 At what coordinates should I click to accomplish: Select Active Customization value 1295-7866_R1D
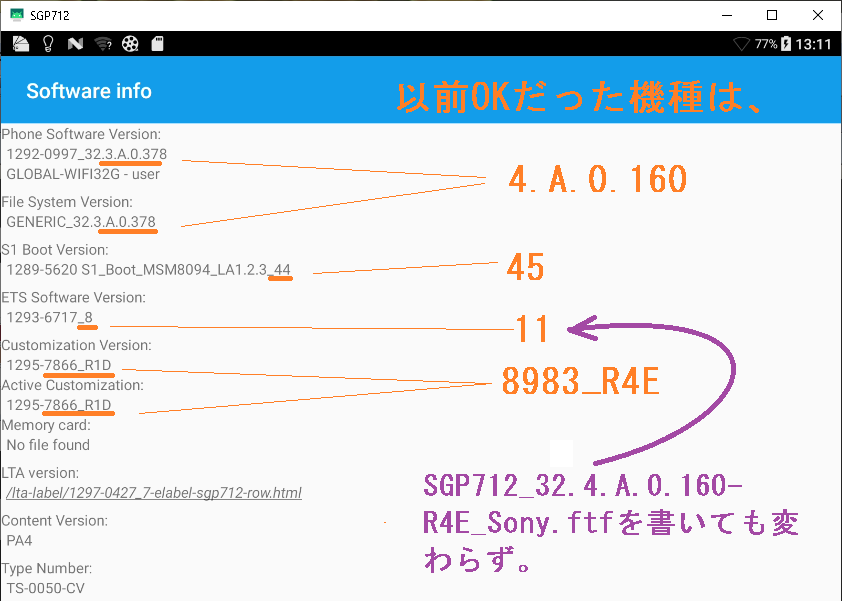[x=59, y=405]
